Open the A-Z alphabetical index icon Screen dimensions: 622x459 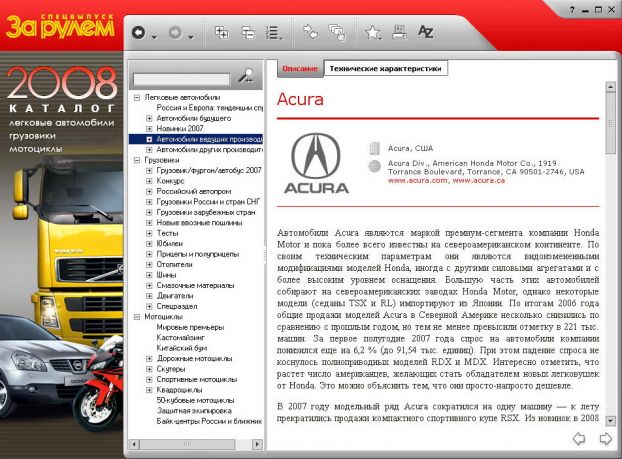coord(425,32)
